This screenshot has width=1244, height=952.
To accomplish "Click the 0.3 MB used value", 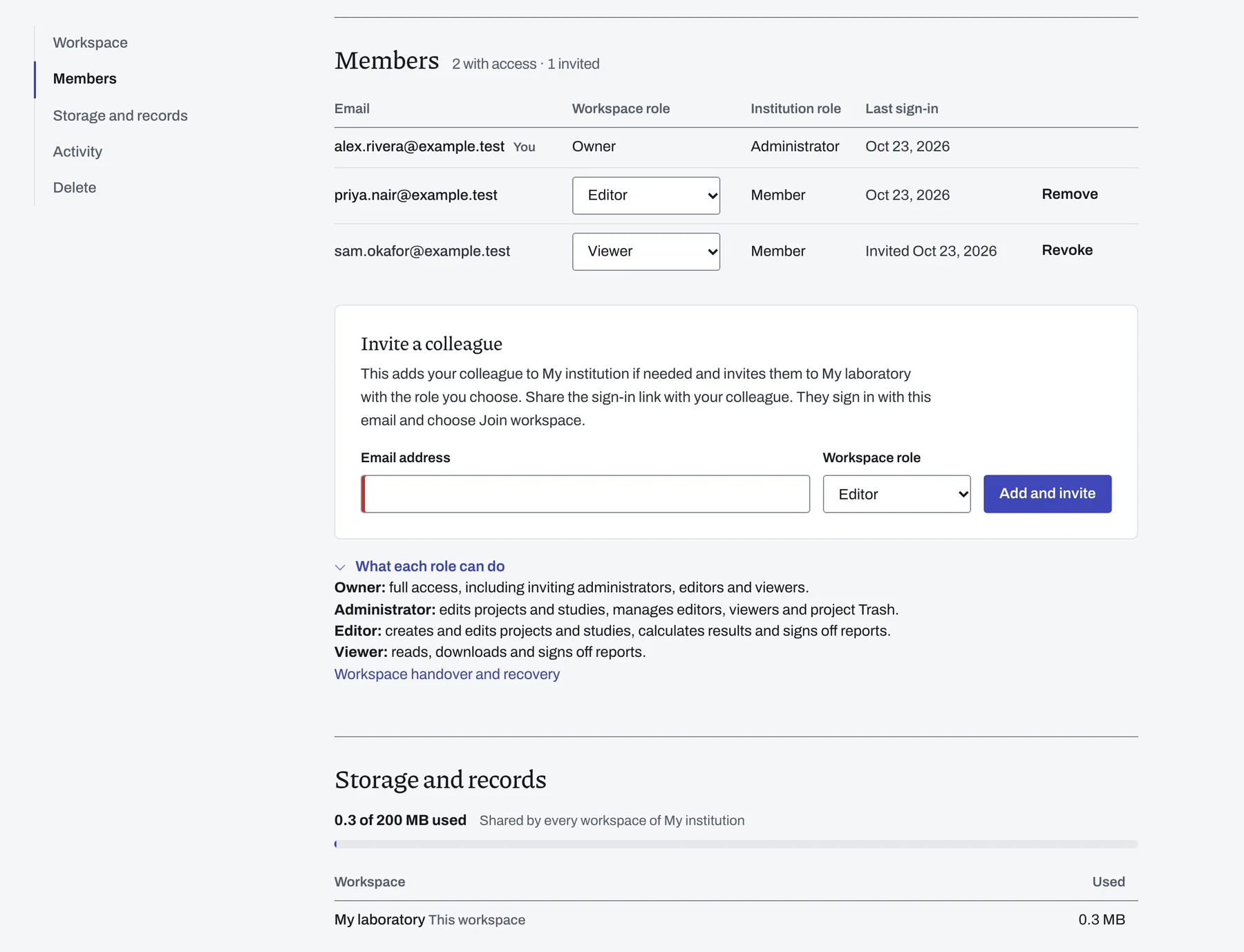I will (x=1102, y=920).
